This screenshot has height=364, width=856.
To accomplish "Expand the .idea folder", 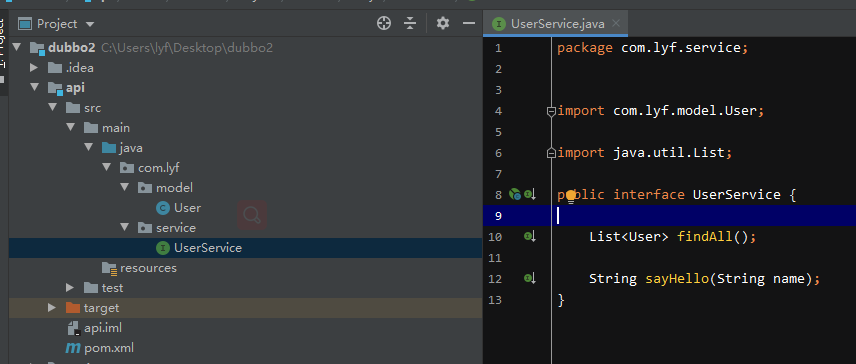I will (x=34, y=68).
